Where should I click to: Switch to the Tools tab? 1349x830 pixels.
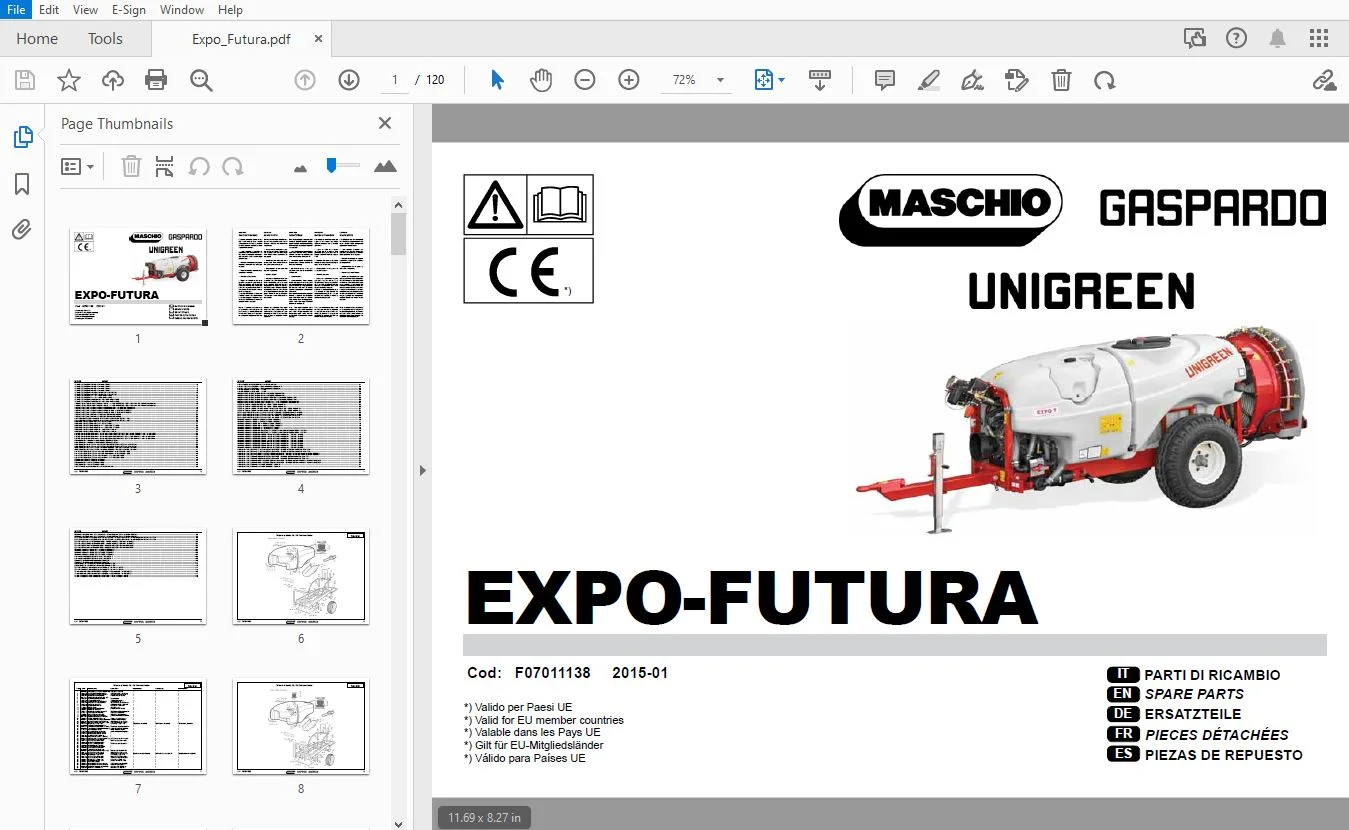click(105, 39)
